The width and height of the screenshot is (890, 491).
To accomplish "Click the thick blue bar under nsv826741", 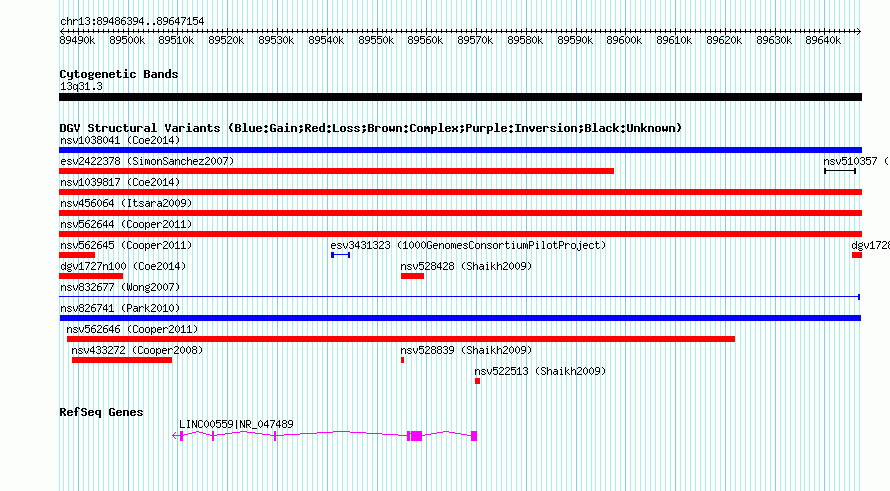I will [x=460, y=318].
